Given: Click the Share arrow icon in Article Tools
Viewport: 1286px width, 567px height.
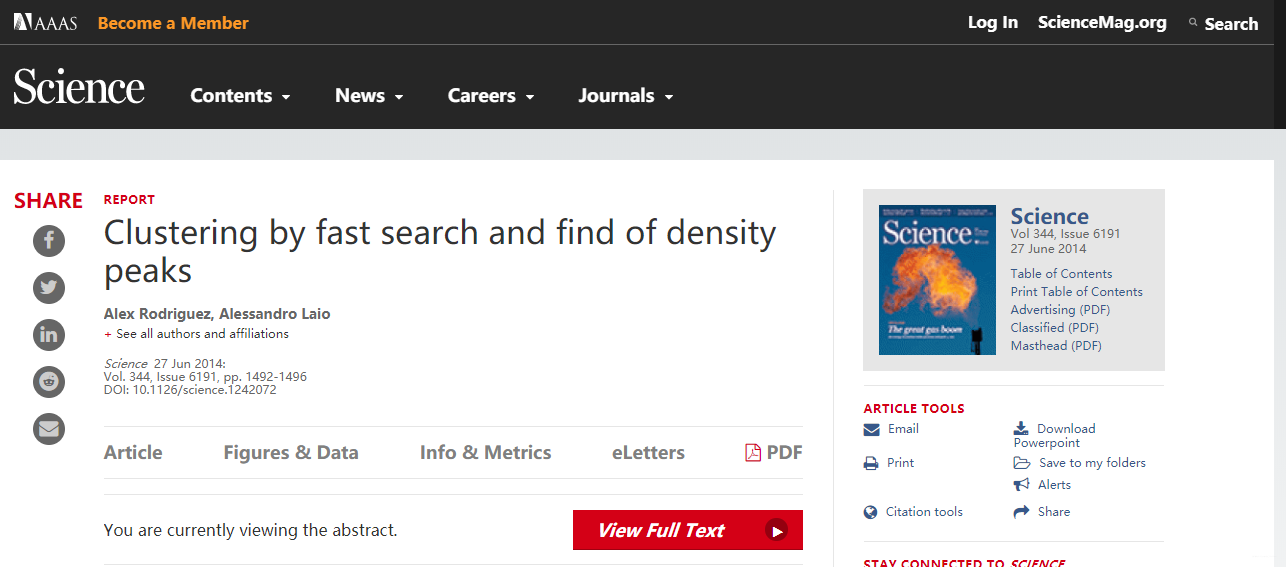Looking at the screenshot, I should click(1022, 512).
